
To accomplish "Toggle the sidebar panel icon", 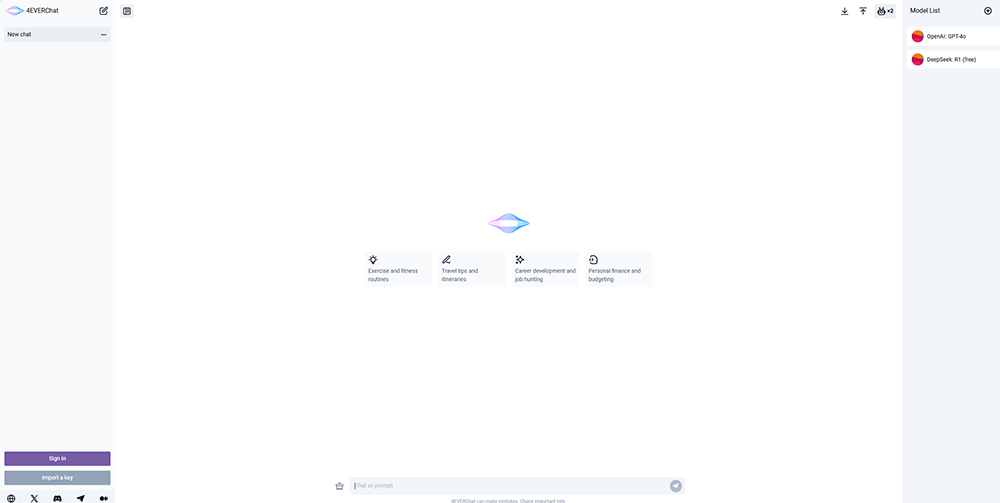I will tap(127, 11).
